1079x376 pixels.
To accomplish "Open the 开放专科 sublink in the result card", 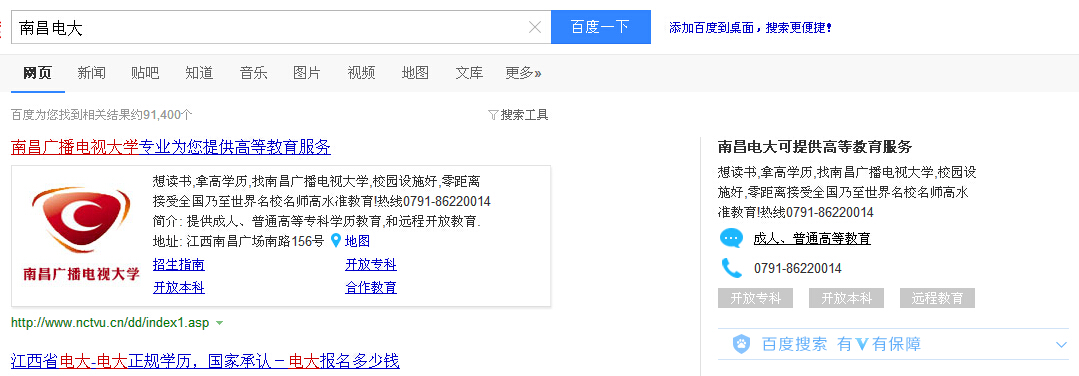I will [371, 264].
